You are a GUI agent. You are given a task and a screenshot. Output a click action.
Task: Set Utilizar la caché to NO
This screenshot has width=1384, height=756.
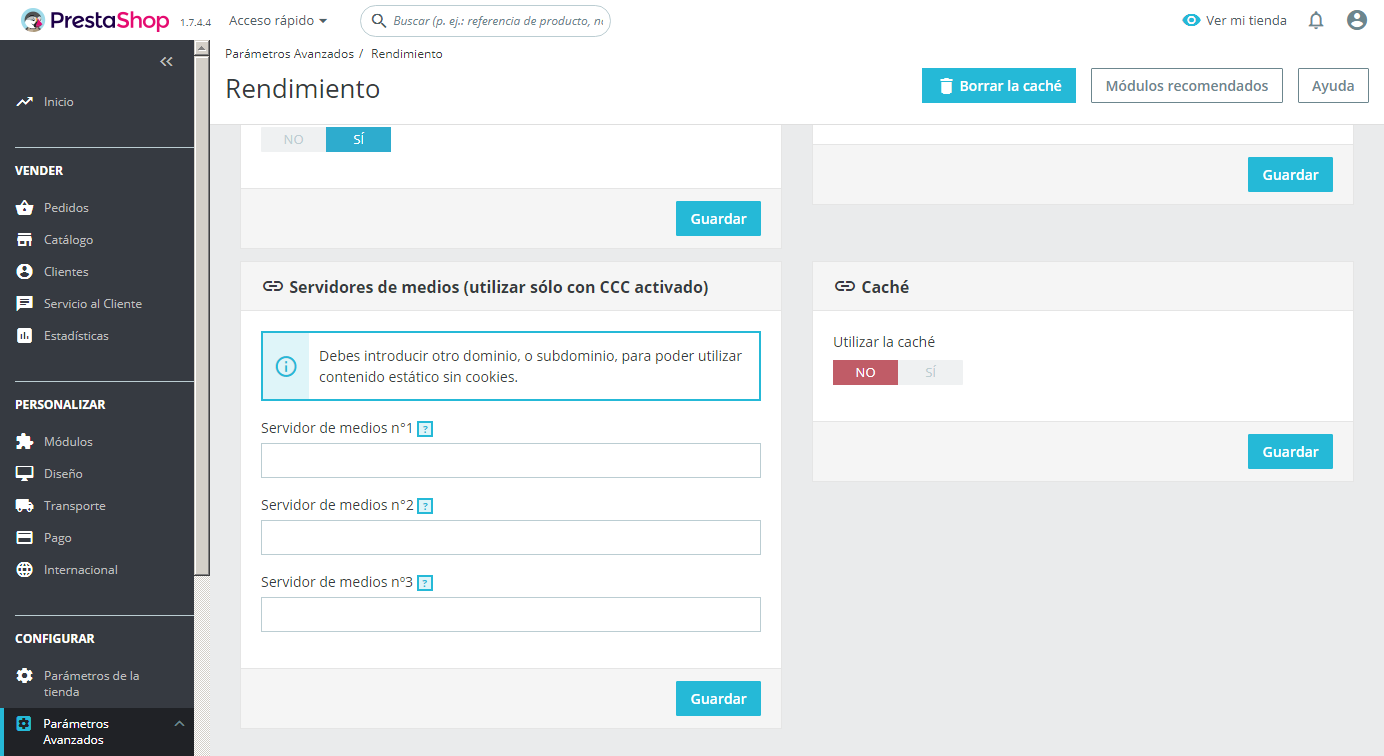pyautogui.click(x=866, y=373)
